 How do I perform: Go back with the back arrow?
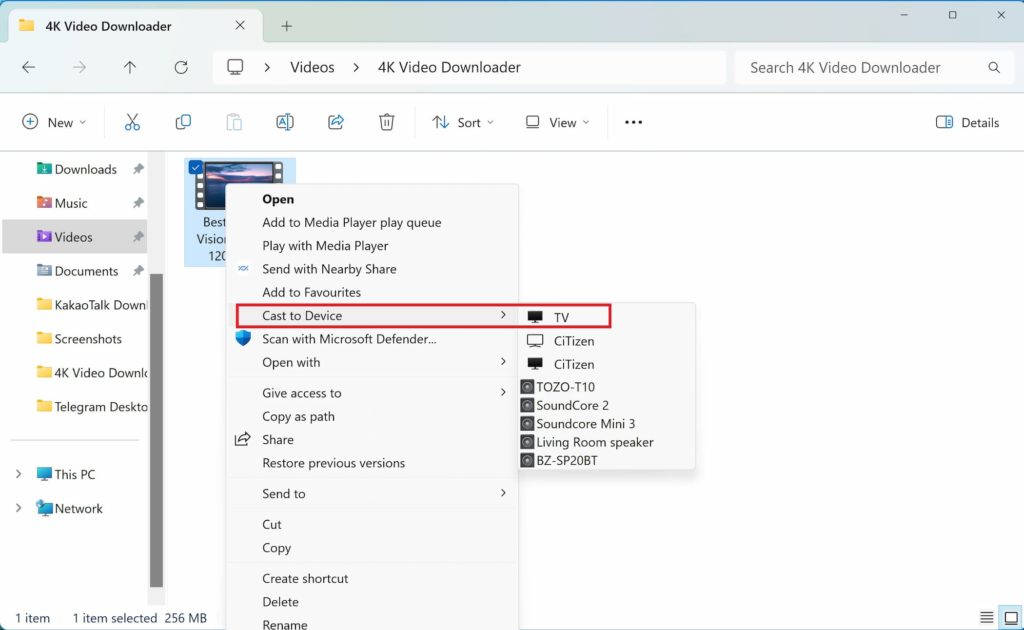click(x=29, y=67)
